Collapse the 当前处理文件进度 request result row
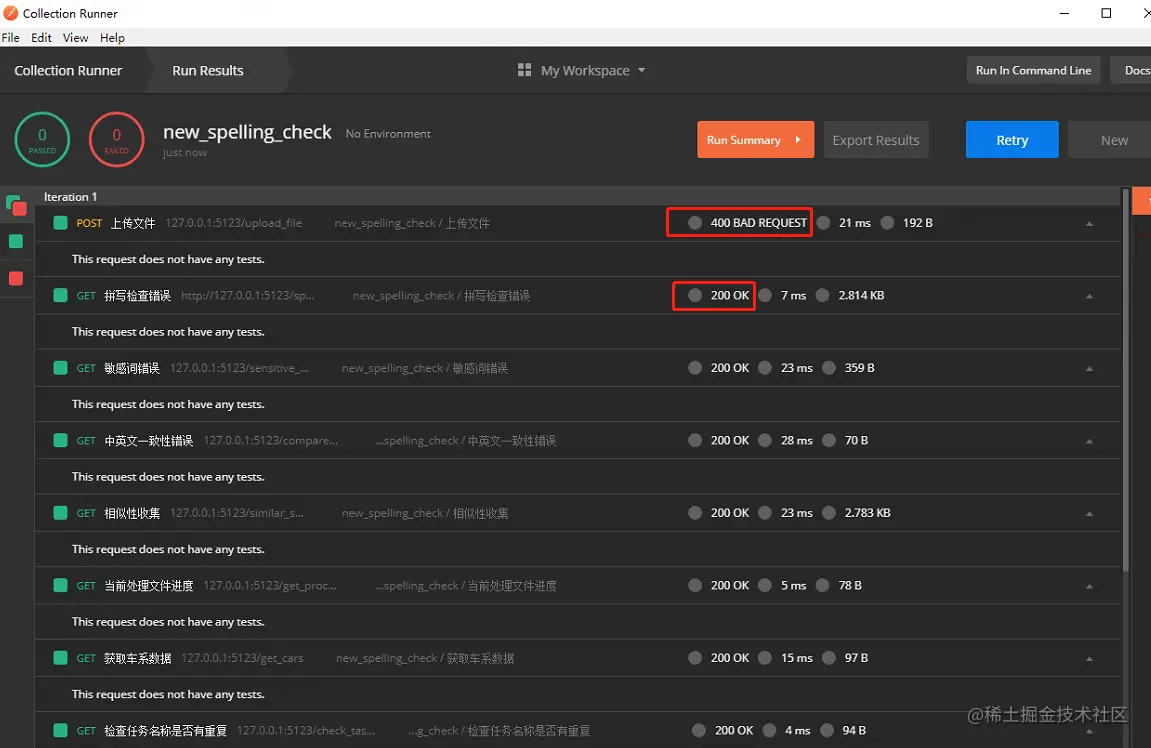Image resolution: width=1151 pixels, height=748 pixels. tap(1089, 586)
